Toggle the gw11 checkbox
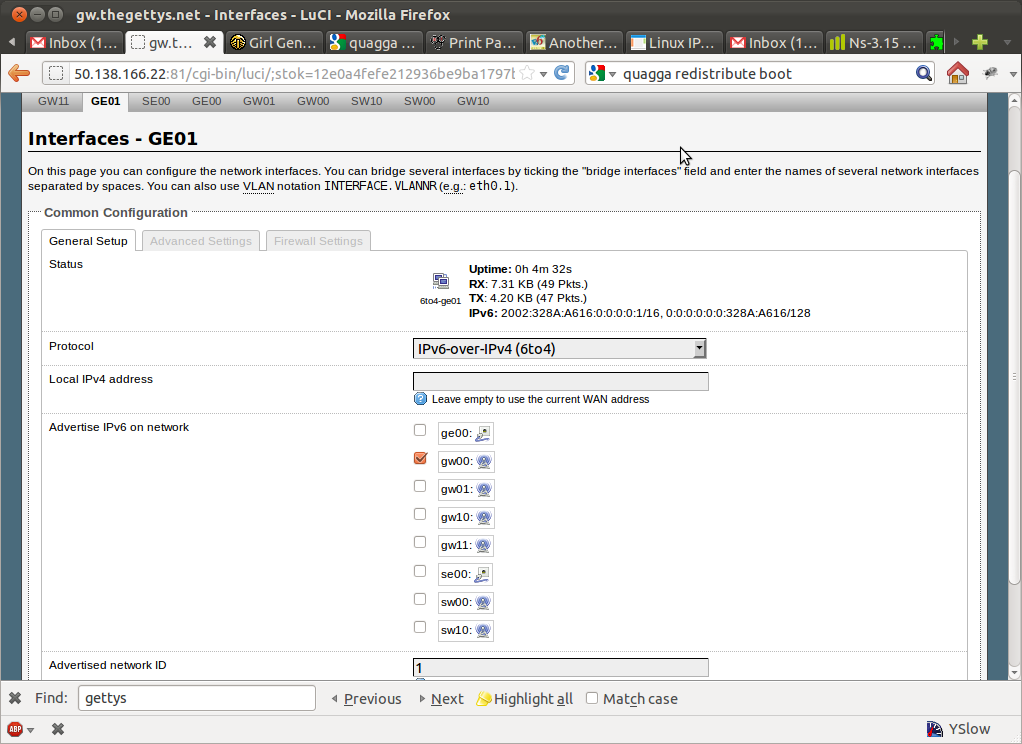This screenshot has width=1022, height=744. point(420,543)
